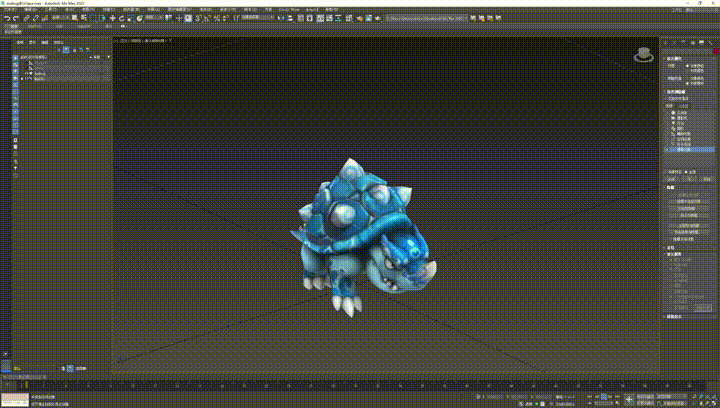This screenshot has width=720, height=408.
Task: Open the Civil View menu
Action: point(289,10)
